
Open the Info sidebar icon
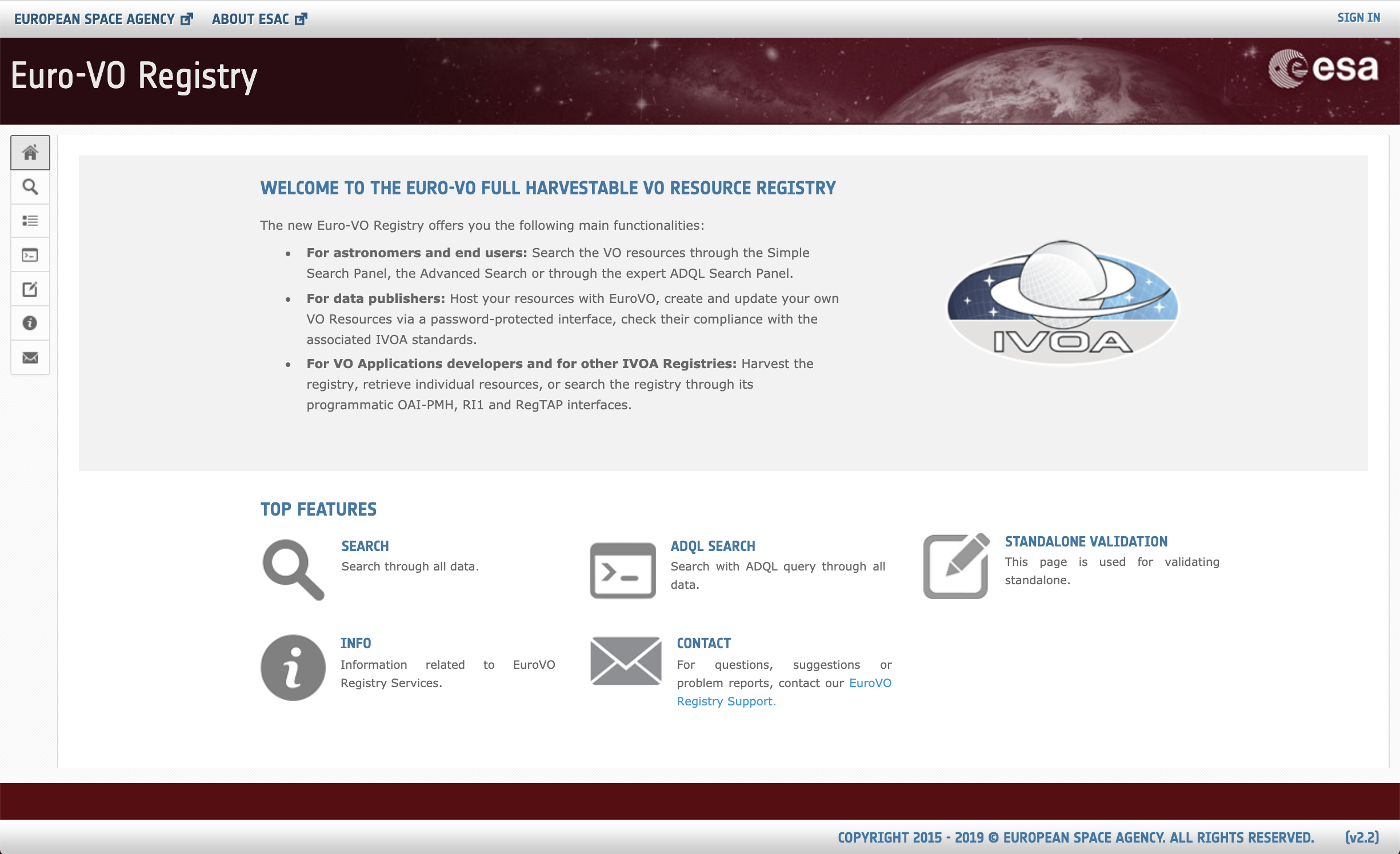[x=30, y=323]
